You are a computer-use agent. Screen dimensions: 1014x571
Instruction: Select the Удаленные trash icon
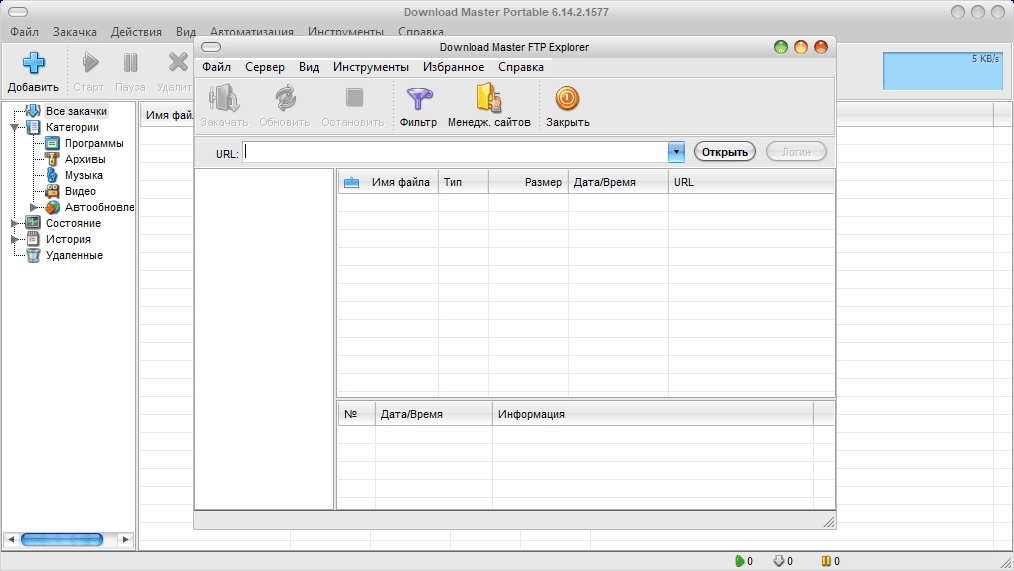[33, 255]
